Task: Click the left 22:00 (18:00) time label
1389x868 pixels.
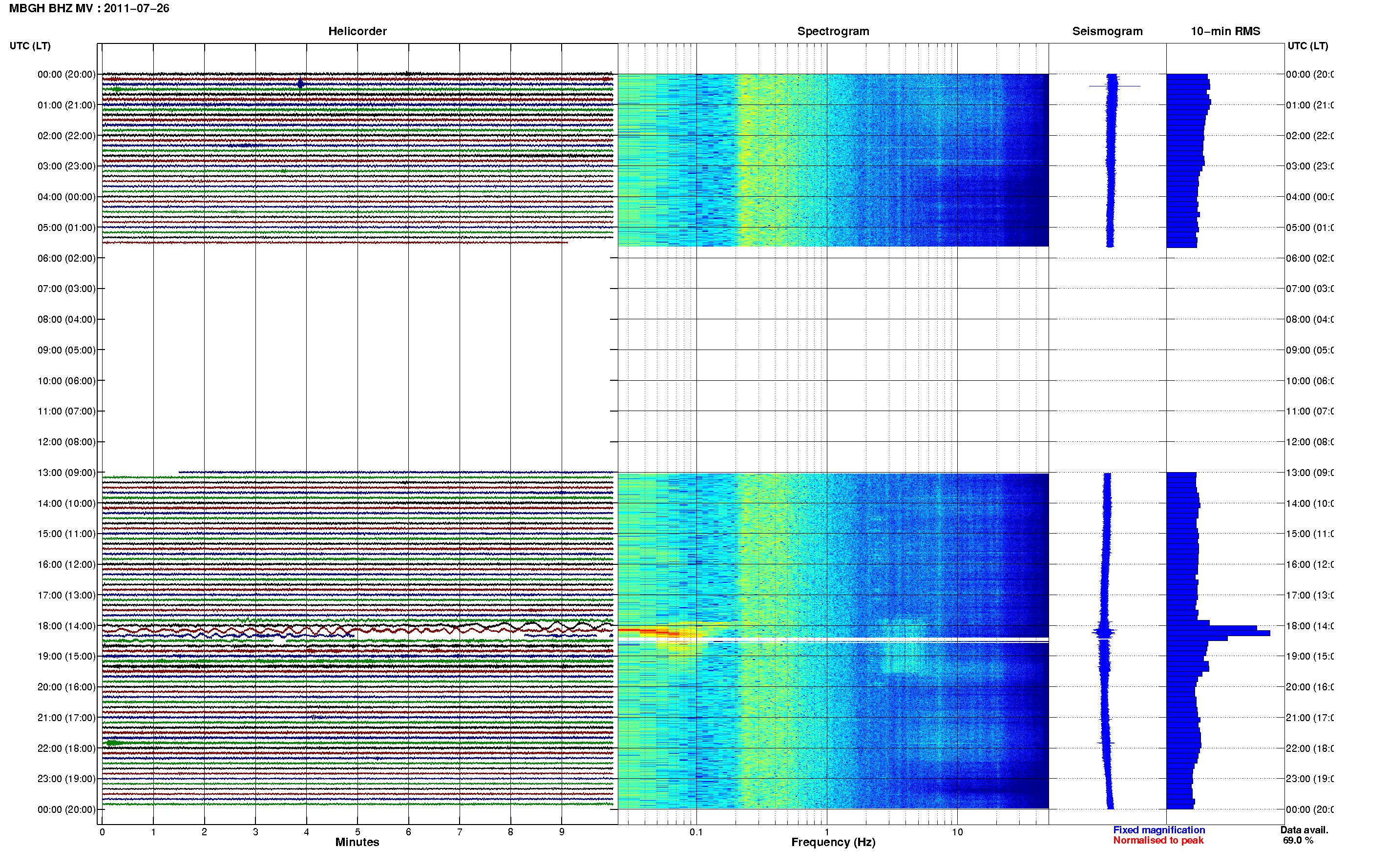Action: [x=66, y=748]
